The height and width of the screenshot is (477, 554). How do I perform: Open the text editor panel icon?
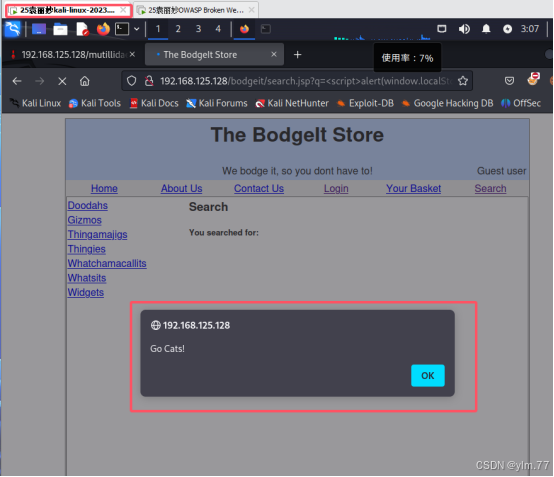pyautogui.click(x=82, y=29)
